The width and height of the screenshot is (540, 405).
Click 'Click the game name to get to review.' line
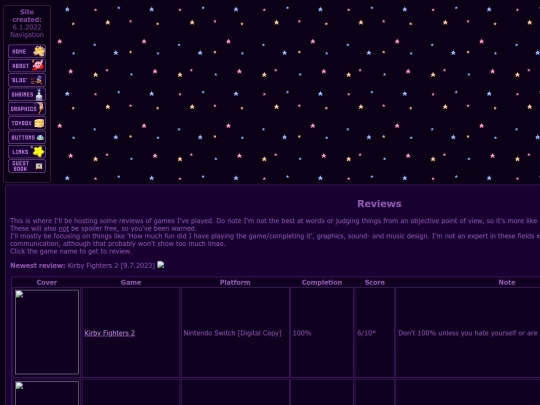tap(71, 251)
